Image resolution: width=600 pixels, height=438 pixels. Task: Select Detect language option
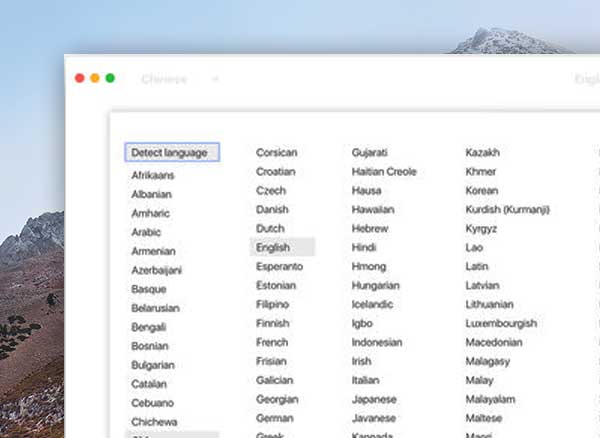coord(172,152)
